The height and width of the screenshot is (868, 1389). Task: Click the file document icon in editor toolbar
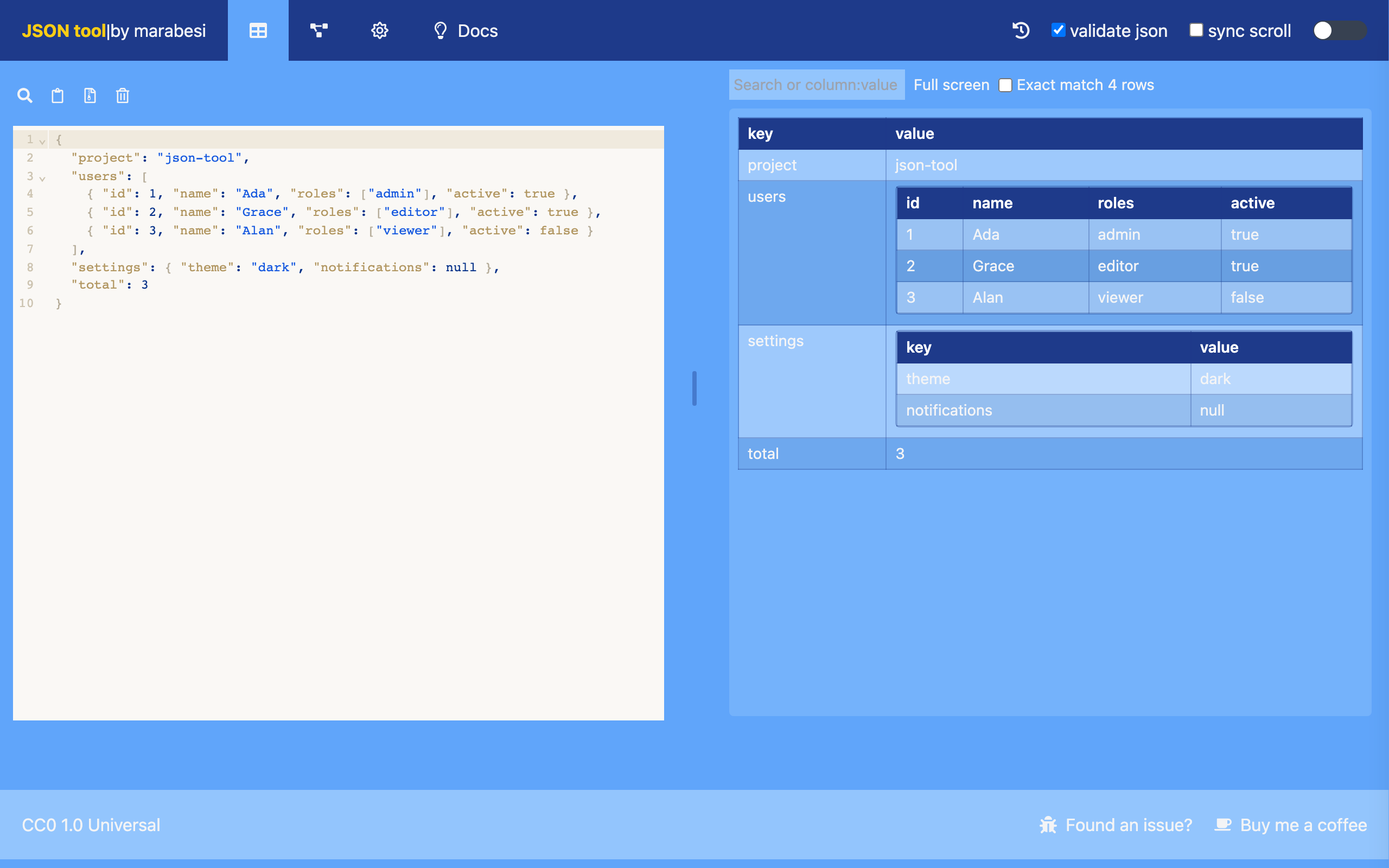pos(90,95)
